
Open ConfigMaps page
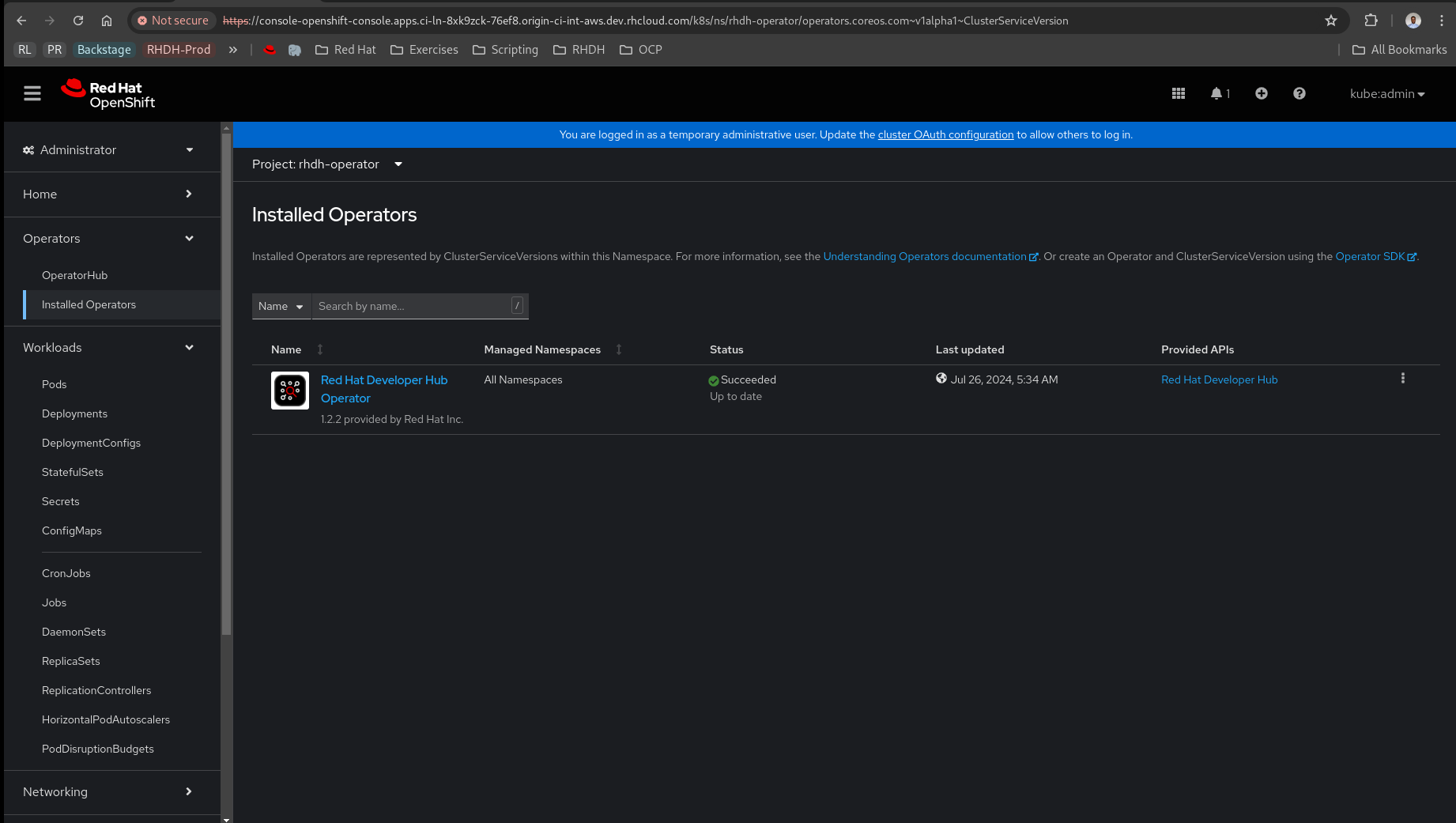(x=72, y=530)
